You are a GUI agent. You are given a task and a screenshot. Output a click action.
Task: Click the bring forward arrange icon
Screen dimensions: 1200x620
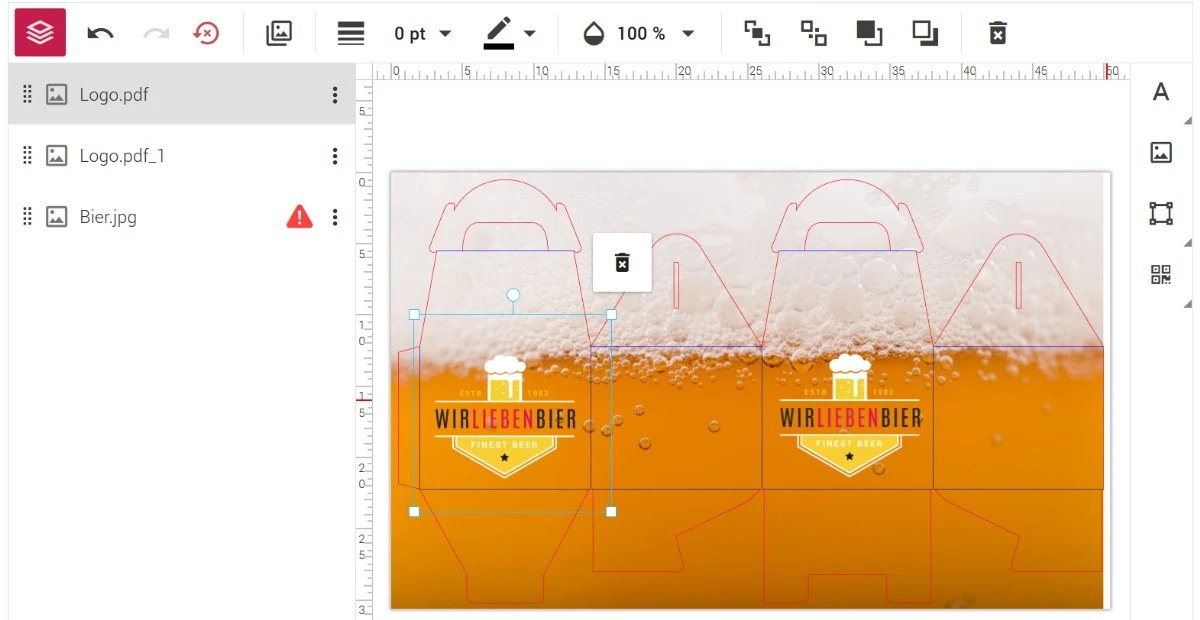pos(757,33)
